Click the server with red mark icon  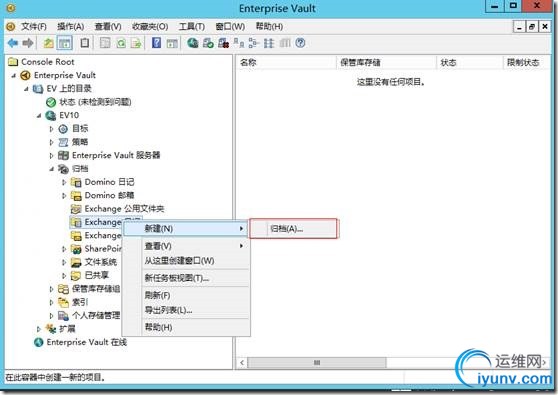point(223,43)
